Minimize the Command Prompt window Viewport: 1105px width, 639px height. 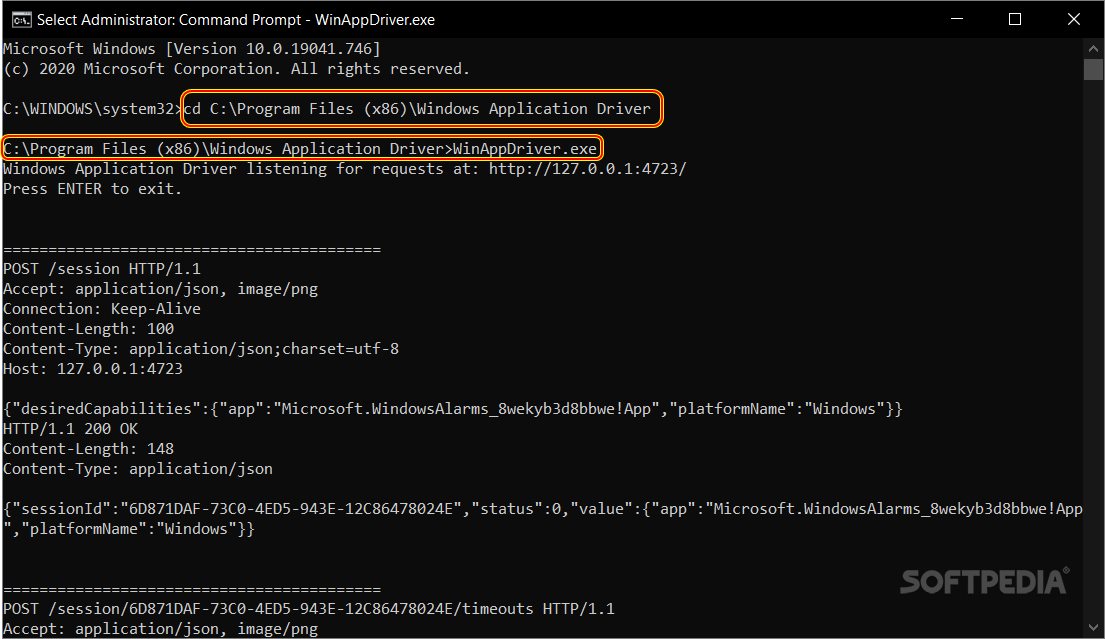coord(956,19)
